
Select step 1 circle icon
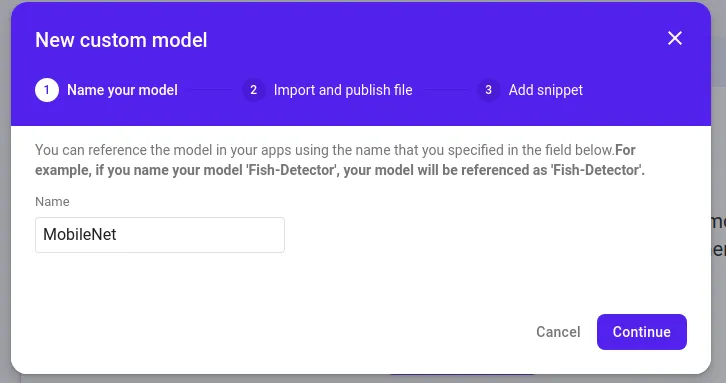click(47, 90)
